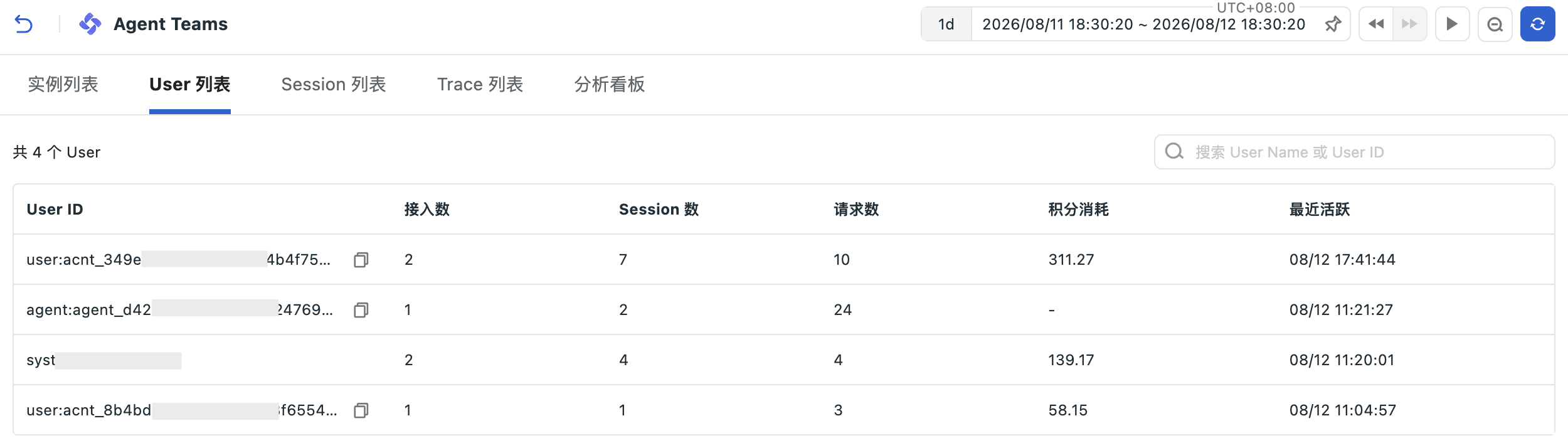Copy user:acnt_349e user ID
The image size is (1568, 443).
[x=361, y=260]
